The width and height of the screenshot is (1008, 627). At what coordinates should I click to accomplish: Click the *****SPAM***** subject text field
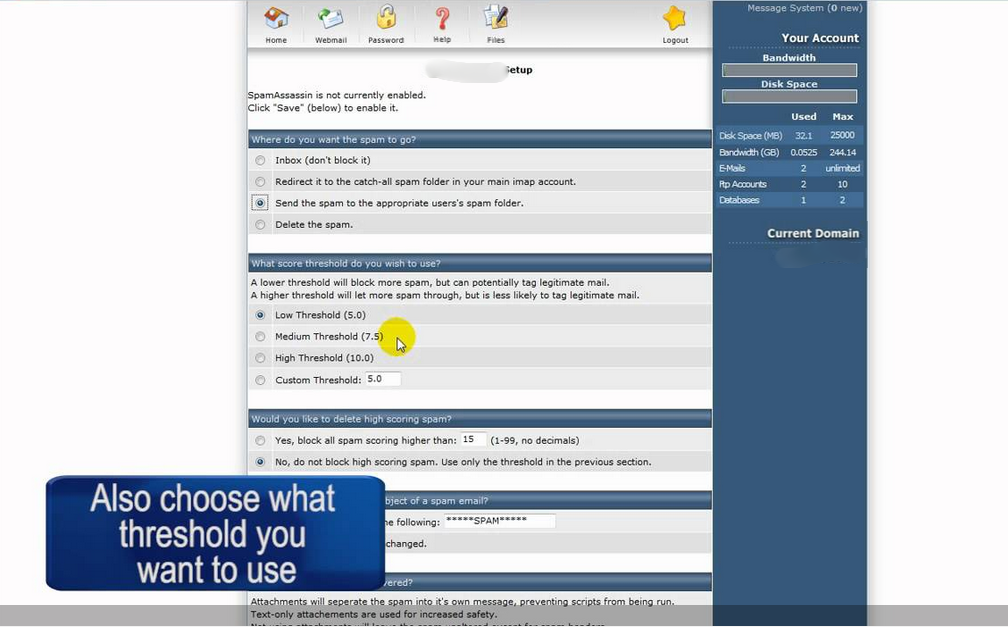coord(499,522)
